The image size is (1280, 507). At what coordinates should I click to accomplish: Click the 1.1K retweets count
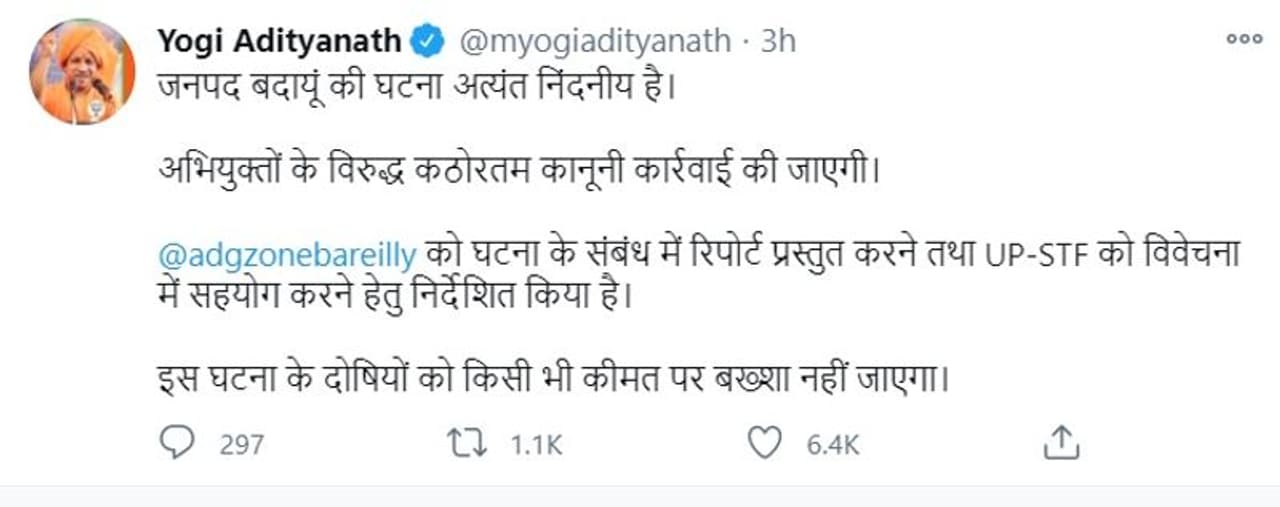(537, 444)
